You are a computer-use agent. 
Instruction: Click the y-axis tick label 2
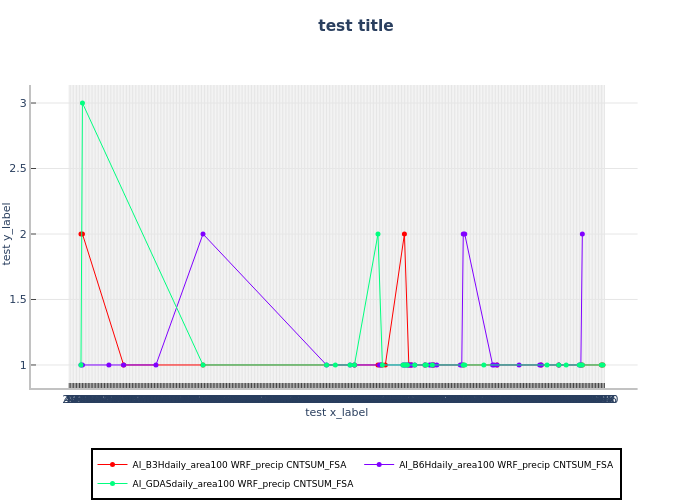point(23,234)
